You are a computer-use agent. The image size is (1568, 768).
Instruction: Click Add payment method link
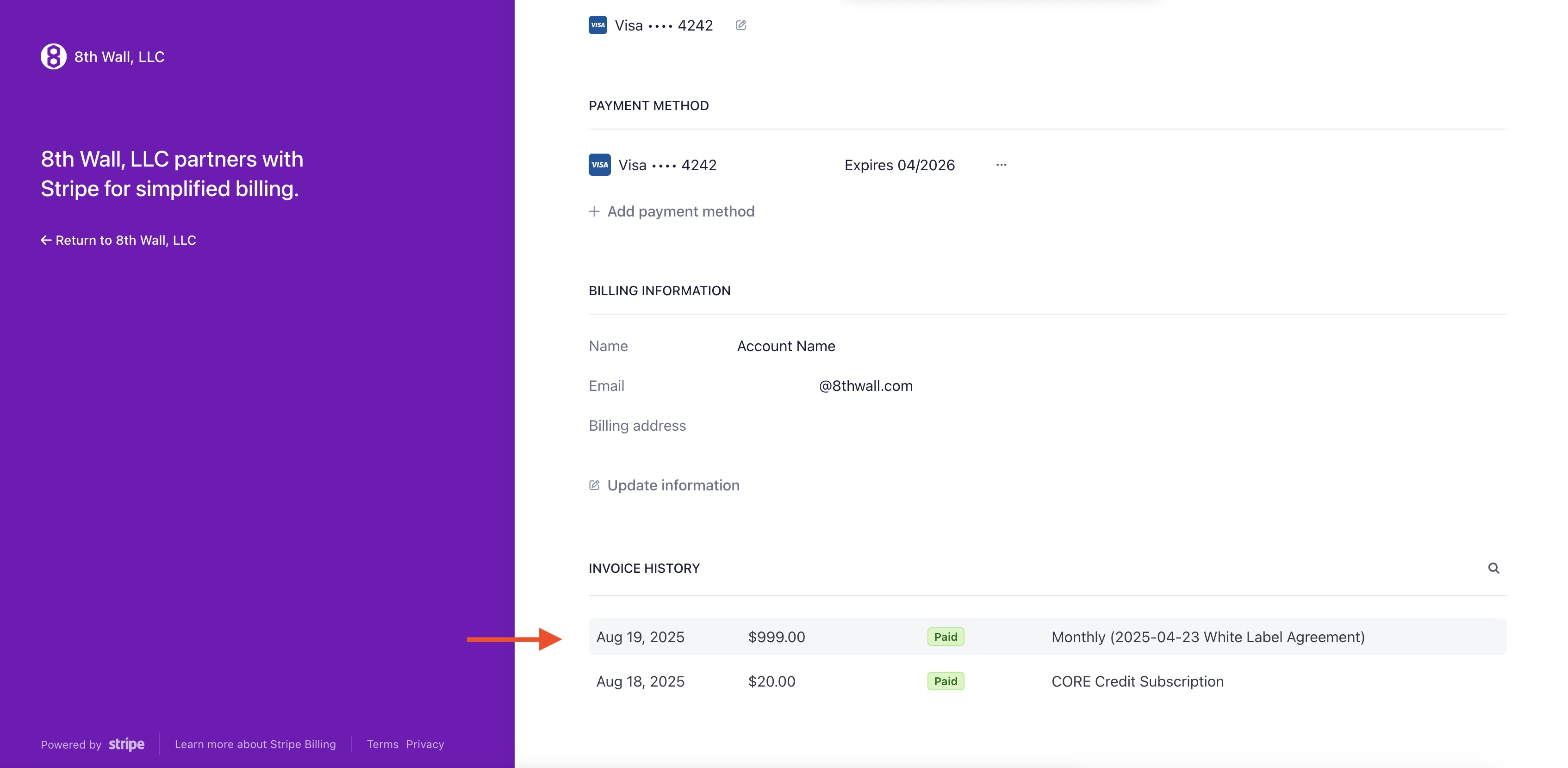coord(680,211)
